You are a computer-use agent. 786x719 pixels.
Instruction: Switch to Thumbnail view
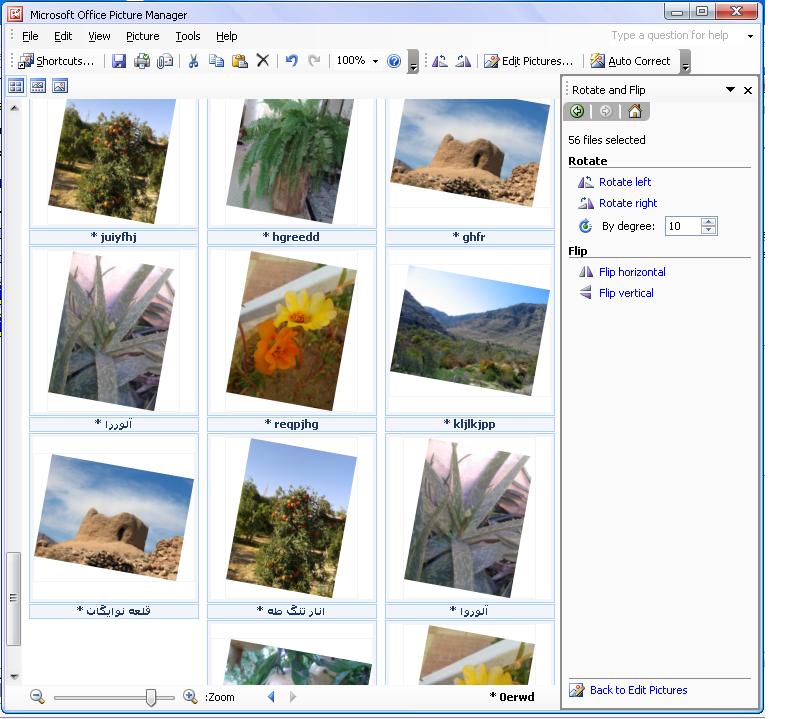coord(16,86)
